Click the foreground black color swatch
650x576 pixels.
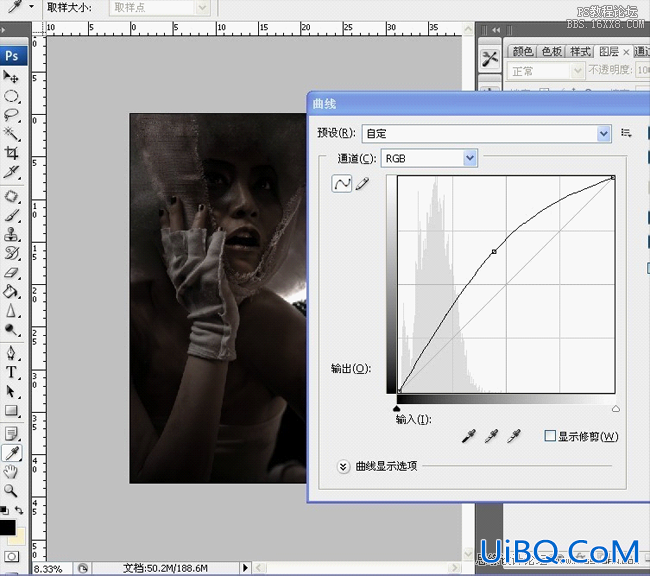pos(7,527)
